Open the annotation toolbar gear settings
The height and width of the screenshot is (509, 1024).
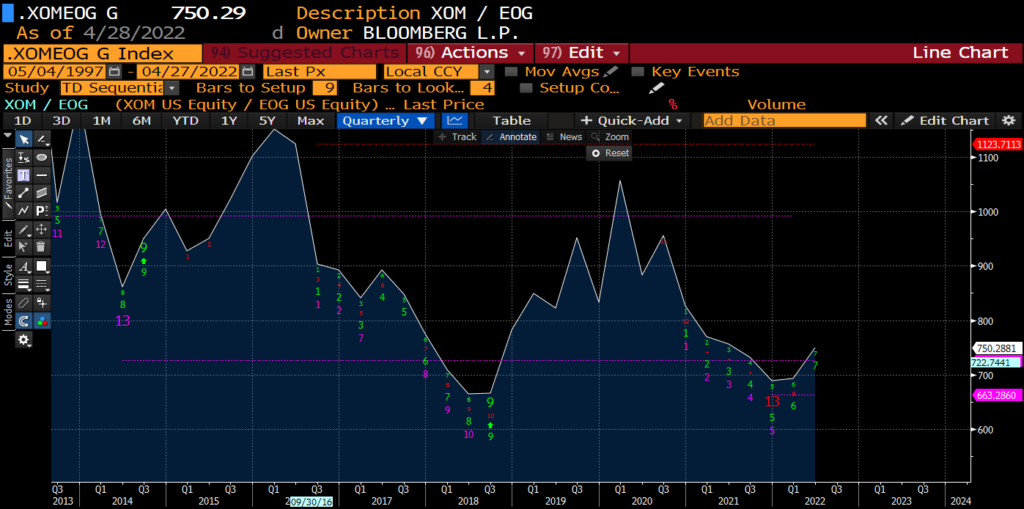tap(24, 340)
